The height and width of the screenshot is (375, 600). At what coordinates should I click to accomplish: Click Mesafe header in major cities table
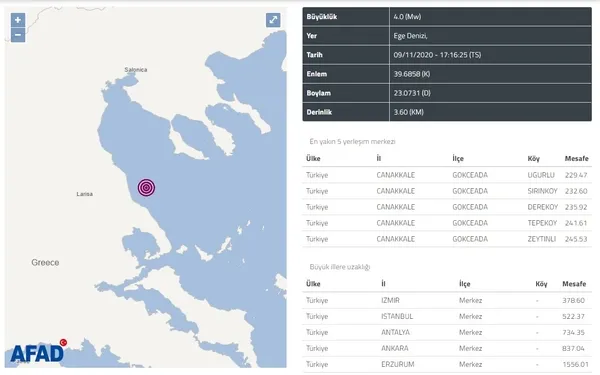[574, 284]
